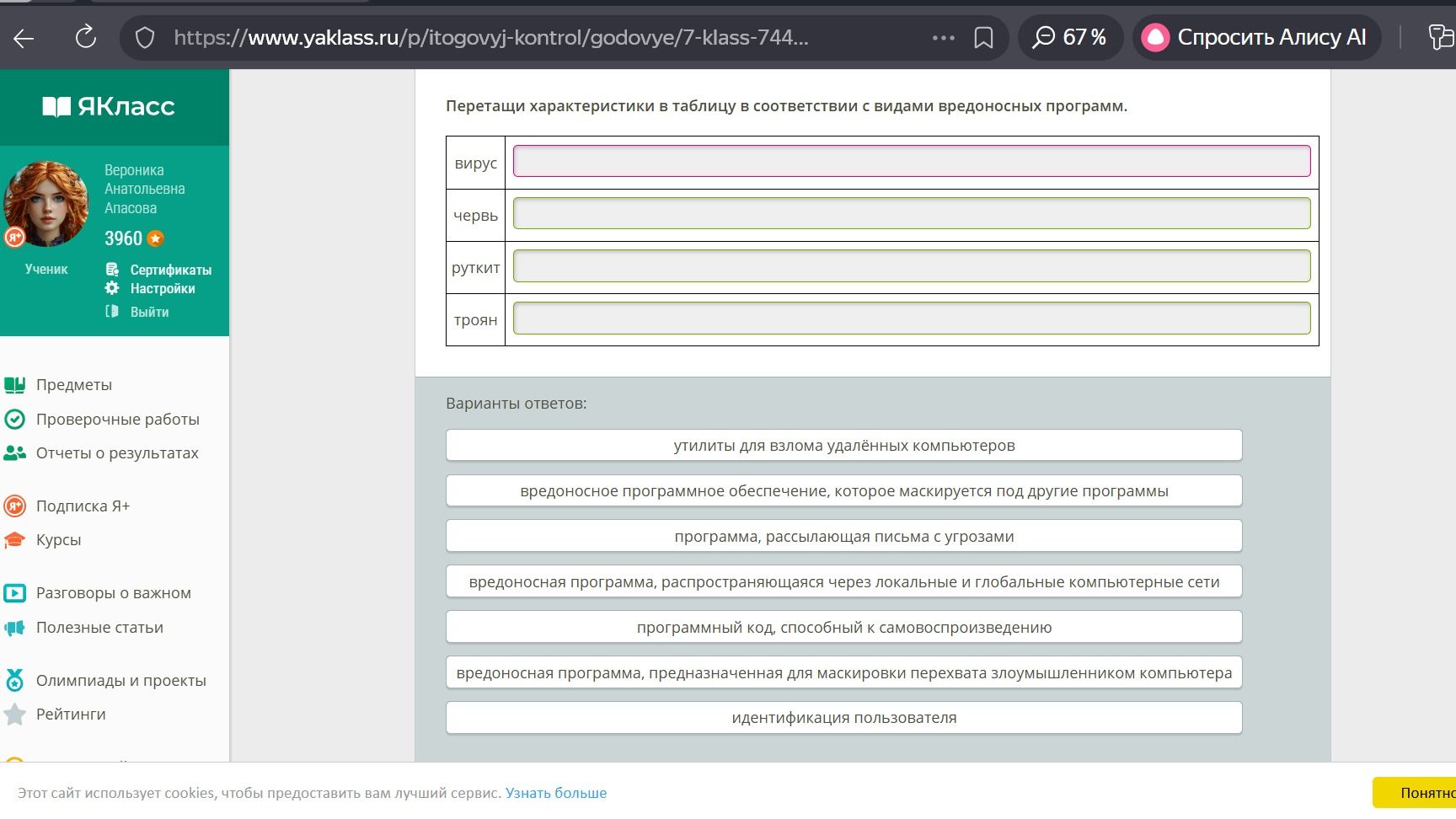Reload the page with refresh icon

click(85, 37)
